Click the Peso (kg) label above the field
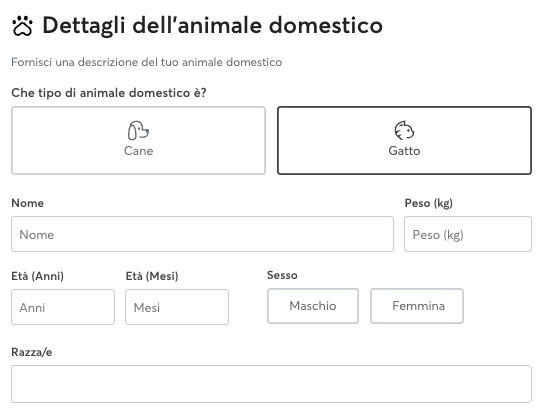Viewport: 551px width, 413px height. (429, 204)
